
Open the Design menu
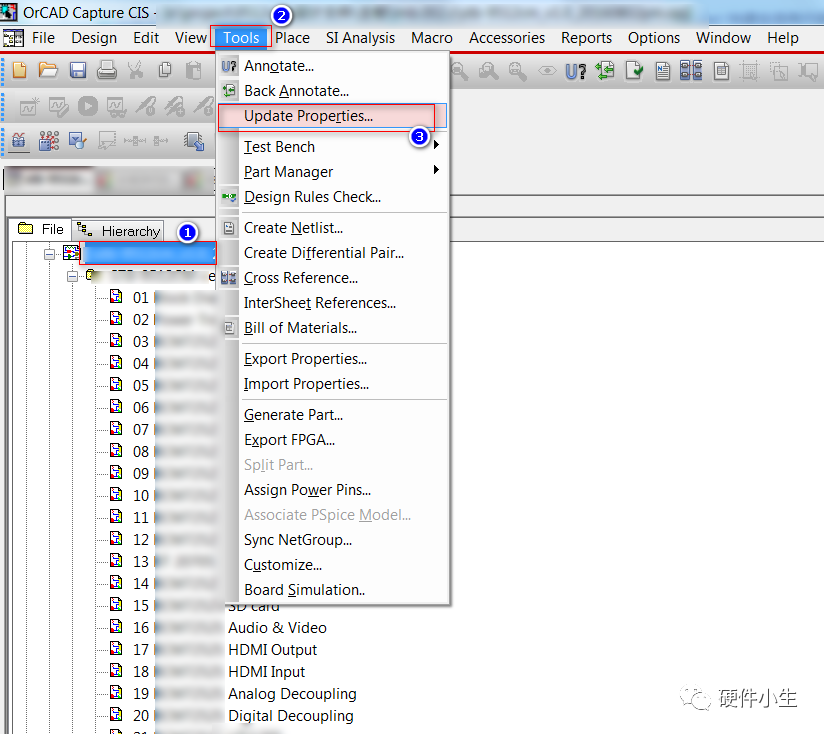click(94, 38)
